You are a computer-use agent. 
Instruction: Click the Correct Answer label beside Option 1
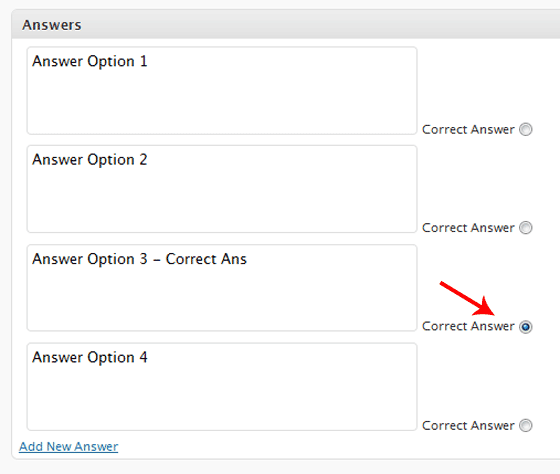(x=468, y=129)
